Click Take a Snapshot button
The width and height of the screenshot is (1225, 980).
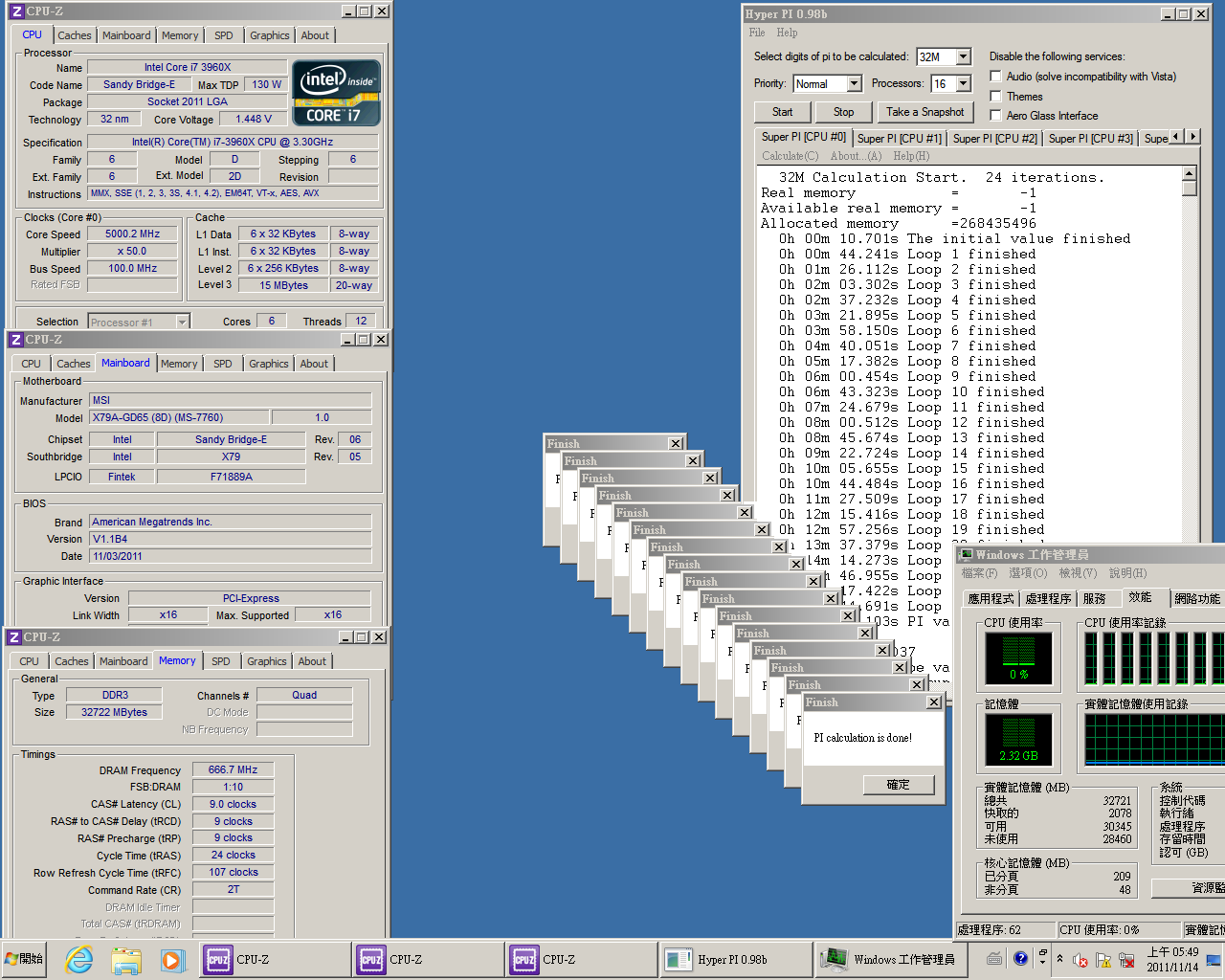(x=924, y=112)
